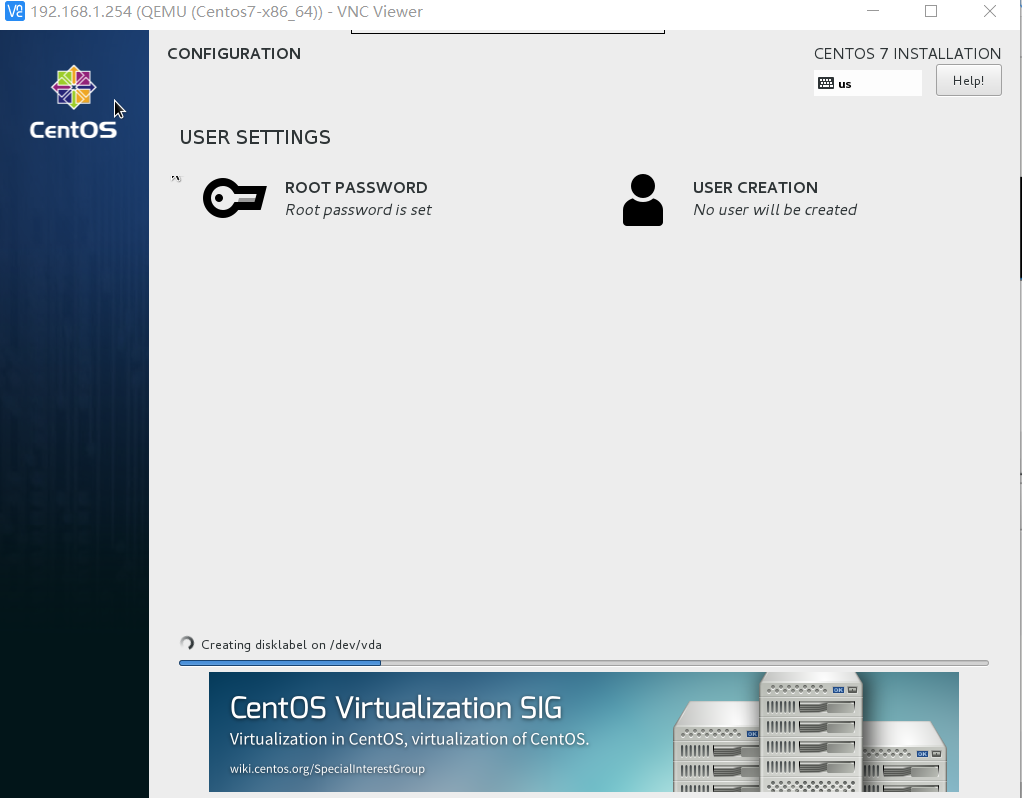Click the CentOS logo in the sidebar

point(74,102)
